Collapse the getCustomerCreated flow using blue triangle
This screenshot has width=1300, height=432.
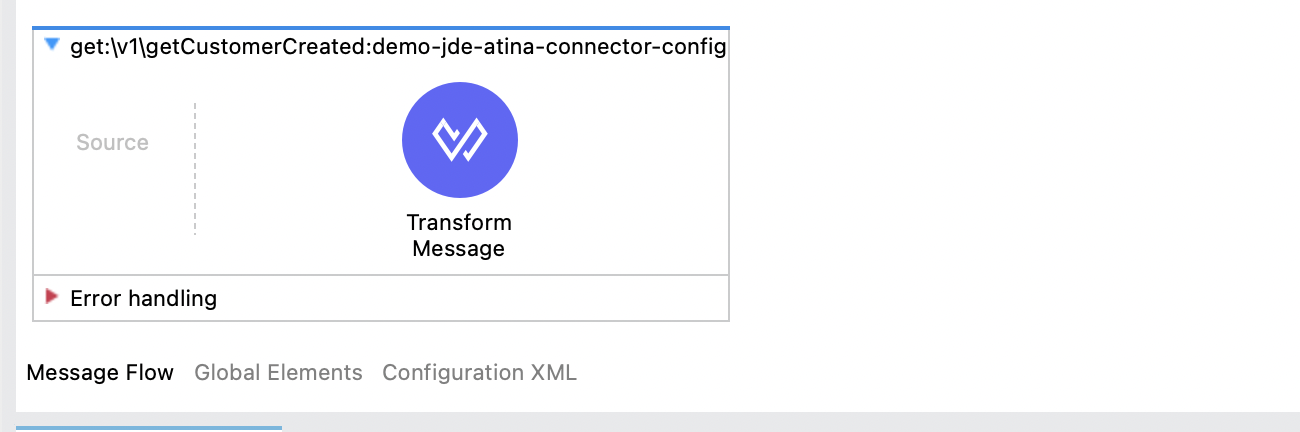52,45
